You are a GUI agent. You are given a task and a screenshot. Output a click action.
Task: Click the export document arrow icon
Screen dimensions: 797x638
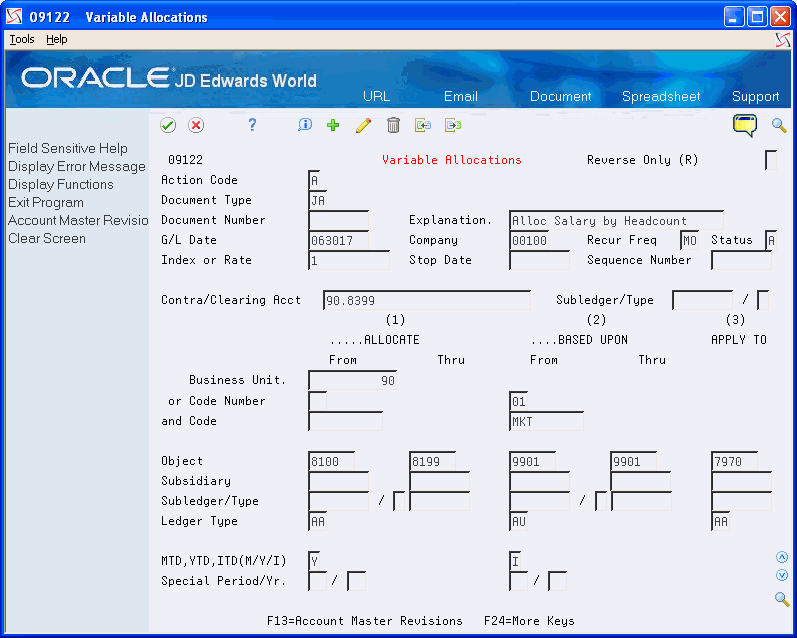click(x=453, y=125)
